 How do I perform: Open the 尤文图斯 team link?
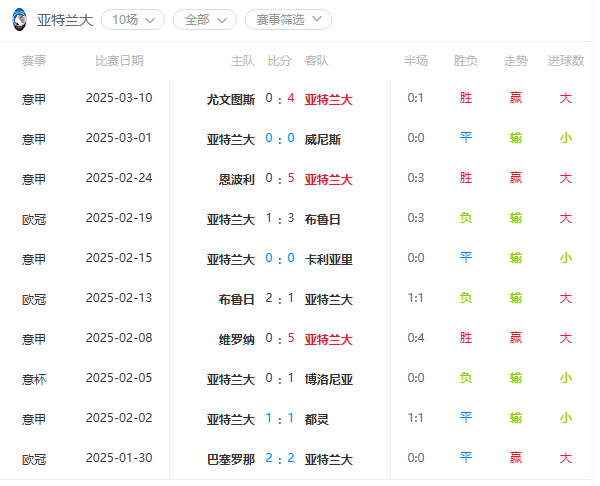[x=231, y=99]
